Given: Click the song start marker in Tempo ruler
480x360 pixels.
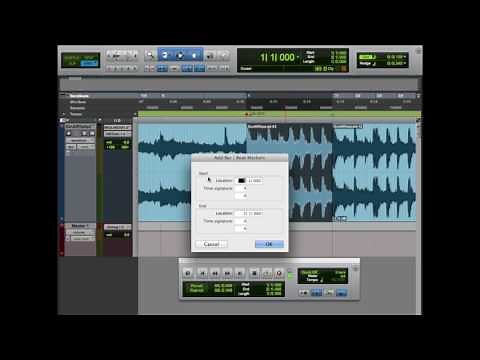Looking at the screenshot, I should pos(247,114).
